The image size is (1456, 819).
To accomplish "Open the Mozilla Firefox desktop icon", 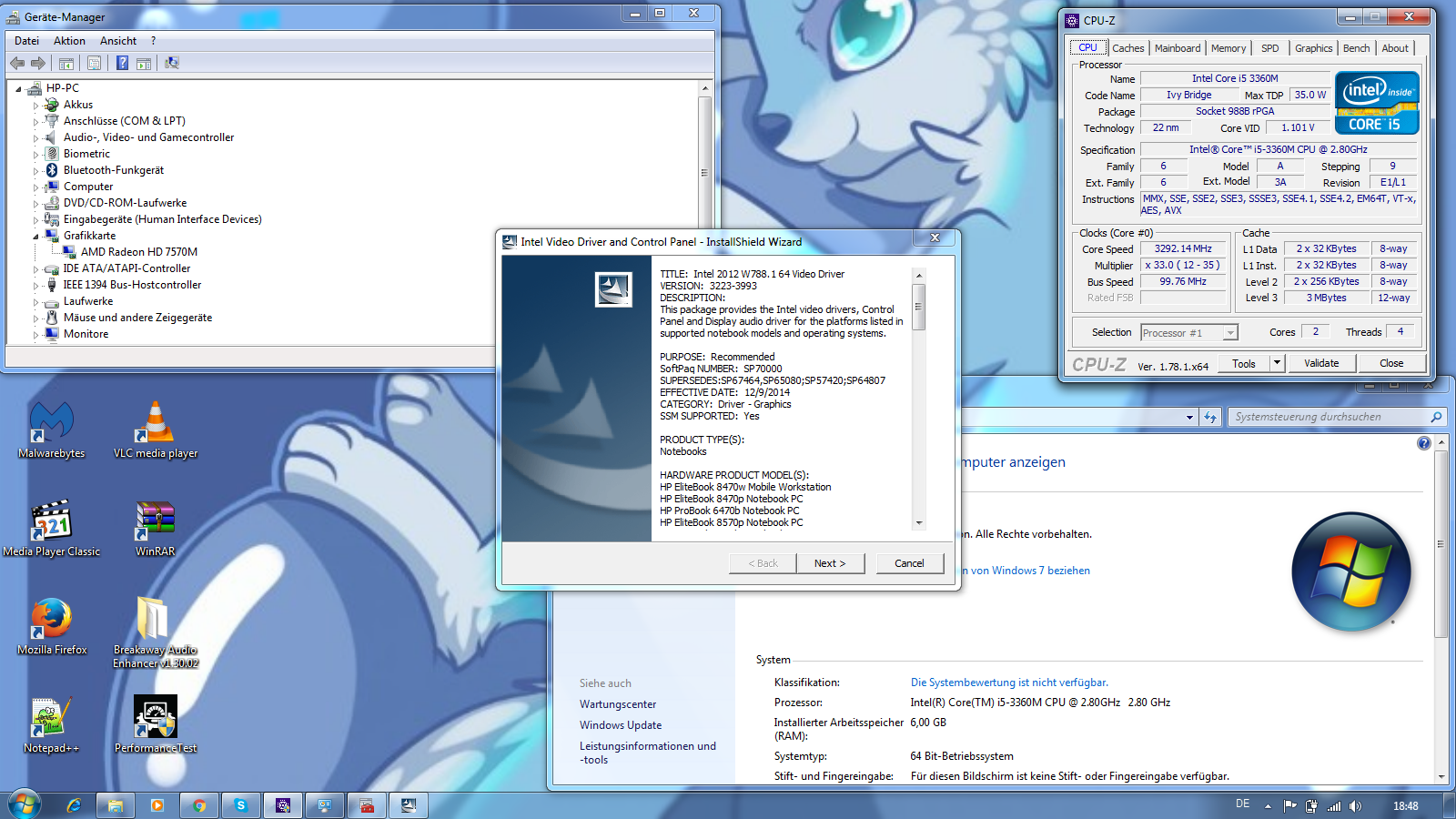I will pyautogui.click(x=52, y=626).
